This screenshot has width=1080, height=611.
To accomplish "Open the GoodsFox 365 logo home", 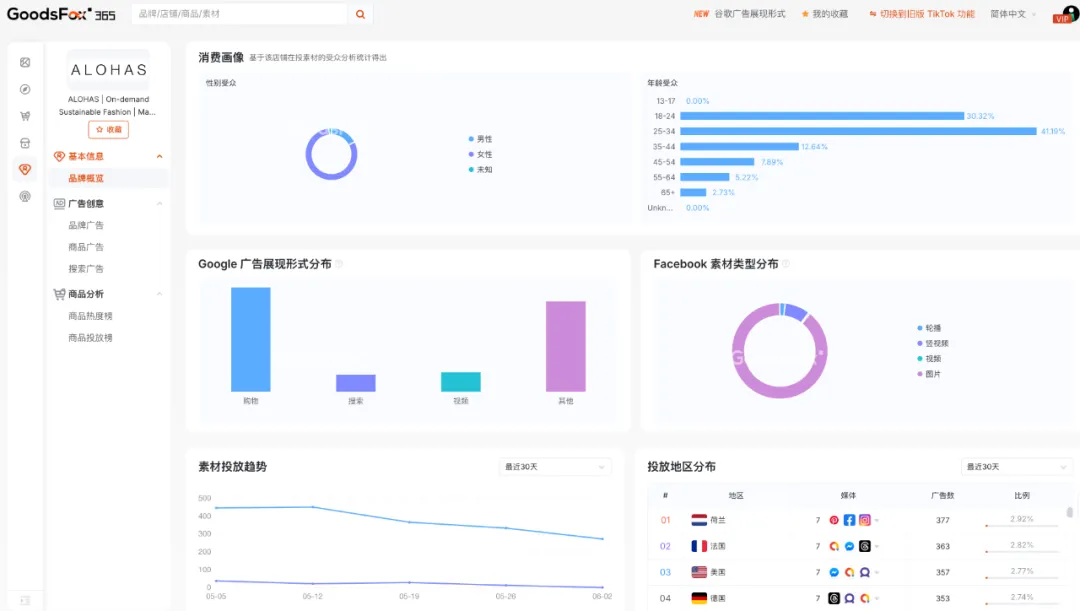I will 61,14.
